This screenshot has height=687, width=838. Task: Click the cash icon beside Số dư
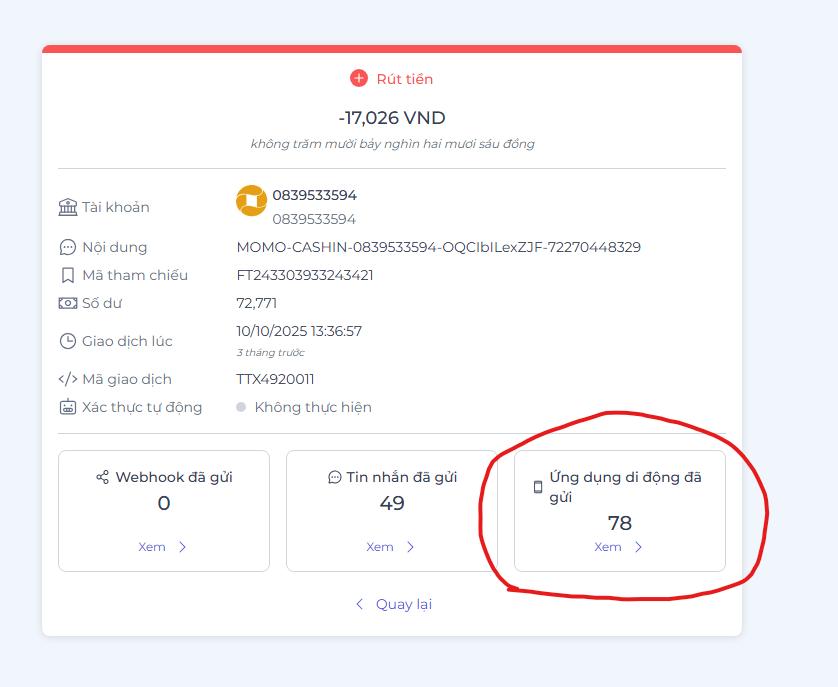coord(68,303)
